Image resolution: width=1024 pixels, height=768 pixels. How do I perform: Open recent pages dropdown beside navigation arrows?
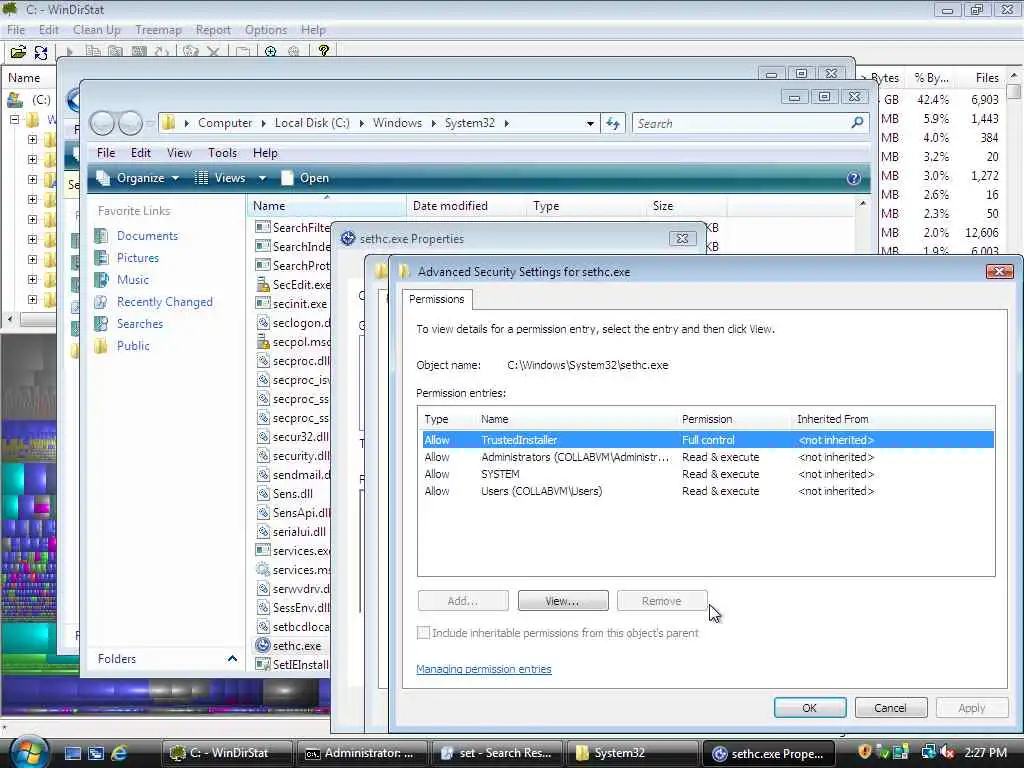point(150,123)
